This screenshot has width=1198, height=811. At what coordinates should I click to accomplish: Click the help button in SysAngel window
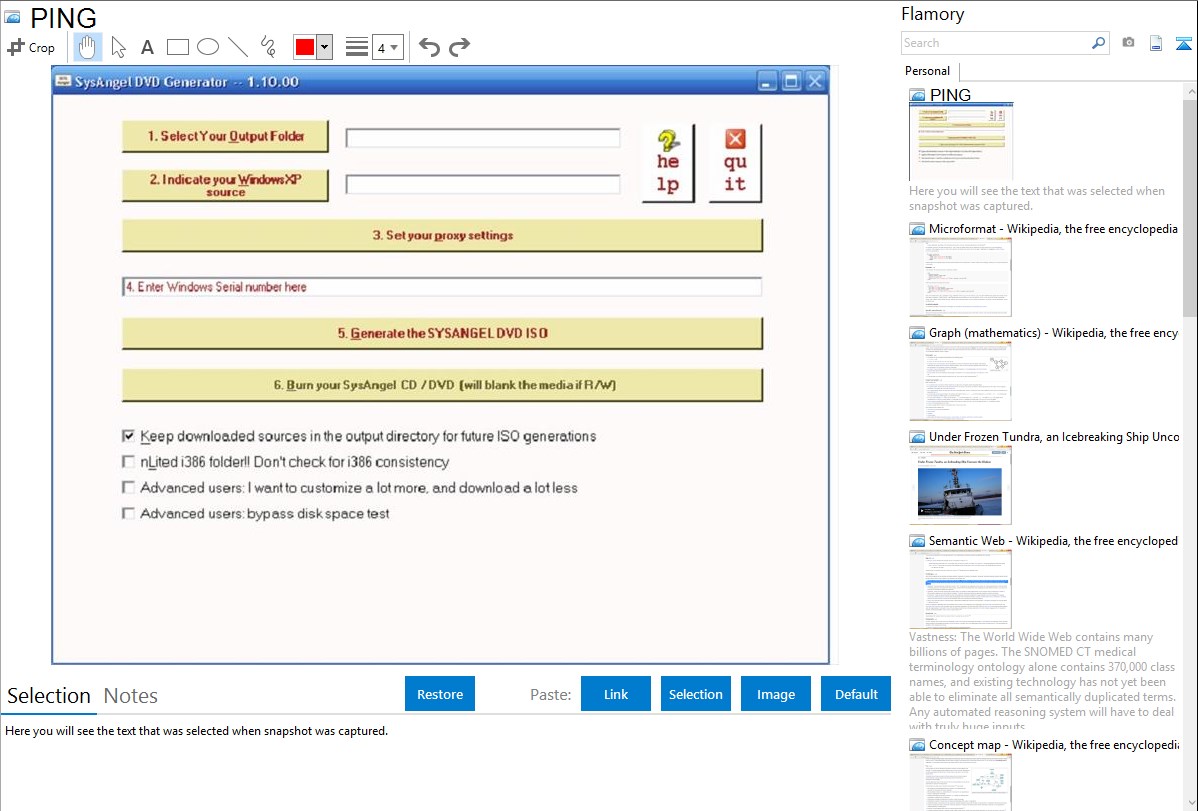[668, 163]
